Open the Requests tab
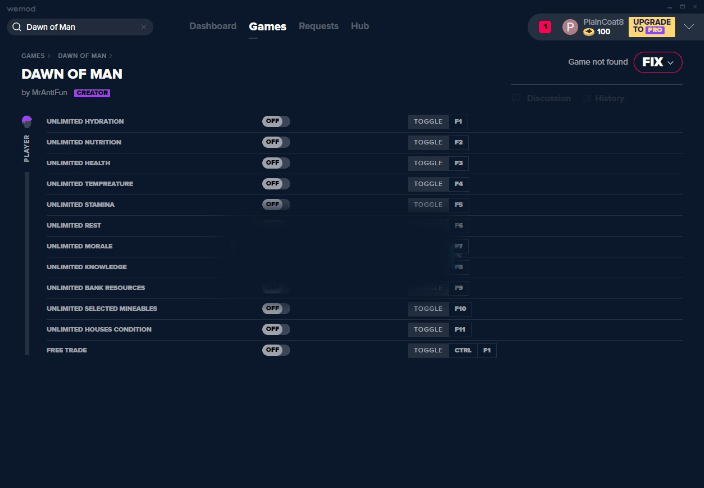 pos(318,26)
